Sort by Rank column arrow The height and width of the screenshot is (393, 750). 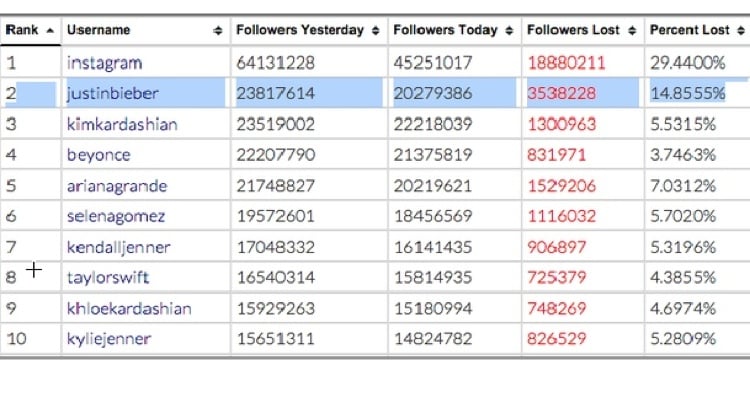point(50,31)
